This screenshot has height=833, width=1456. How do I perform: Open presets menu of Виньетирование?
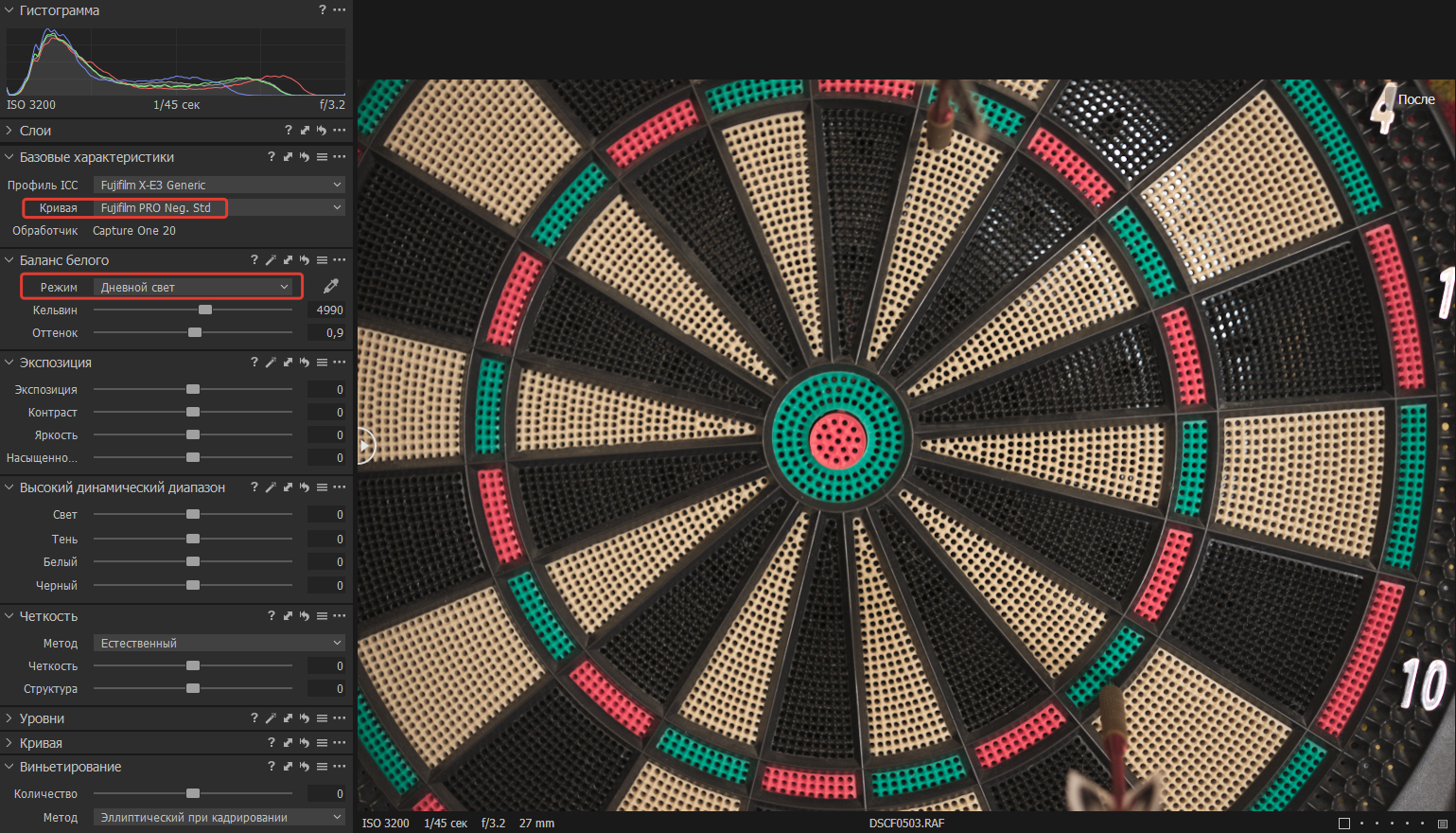pyautogui.click(x=322, y=766)
